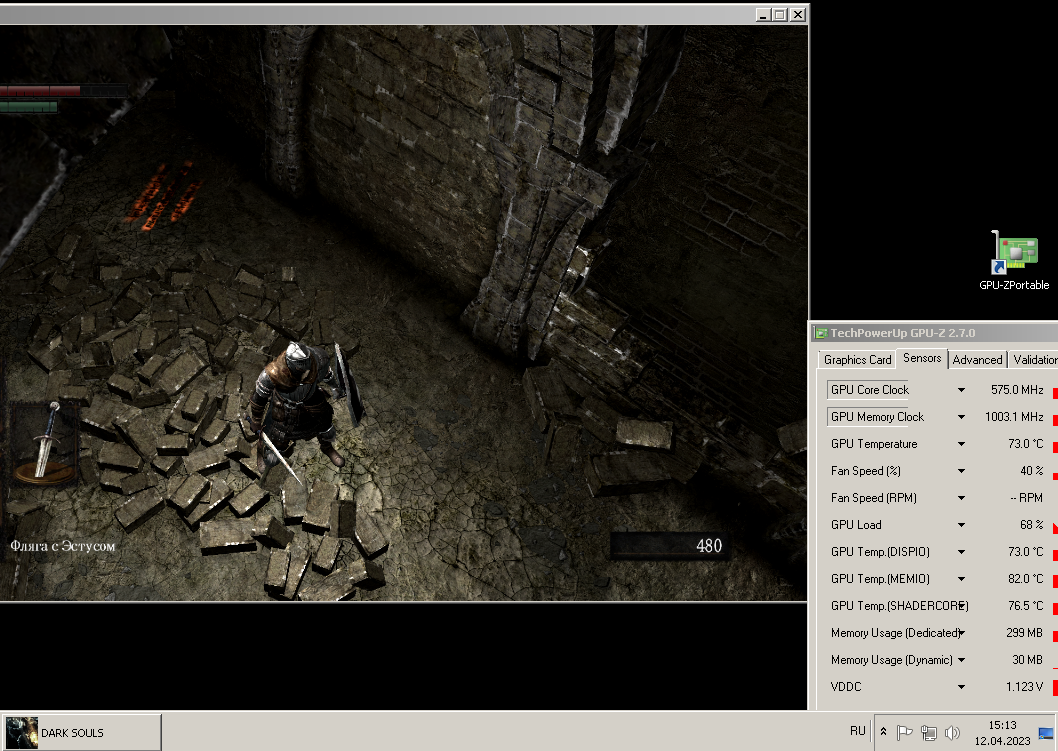1058x751 pixels.
Task: Click the 76.5 °C shadercore temperature value
Action: pyautogui.click(x=1026, y=605)
